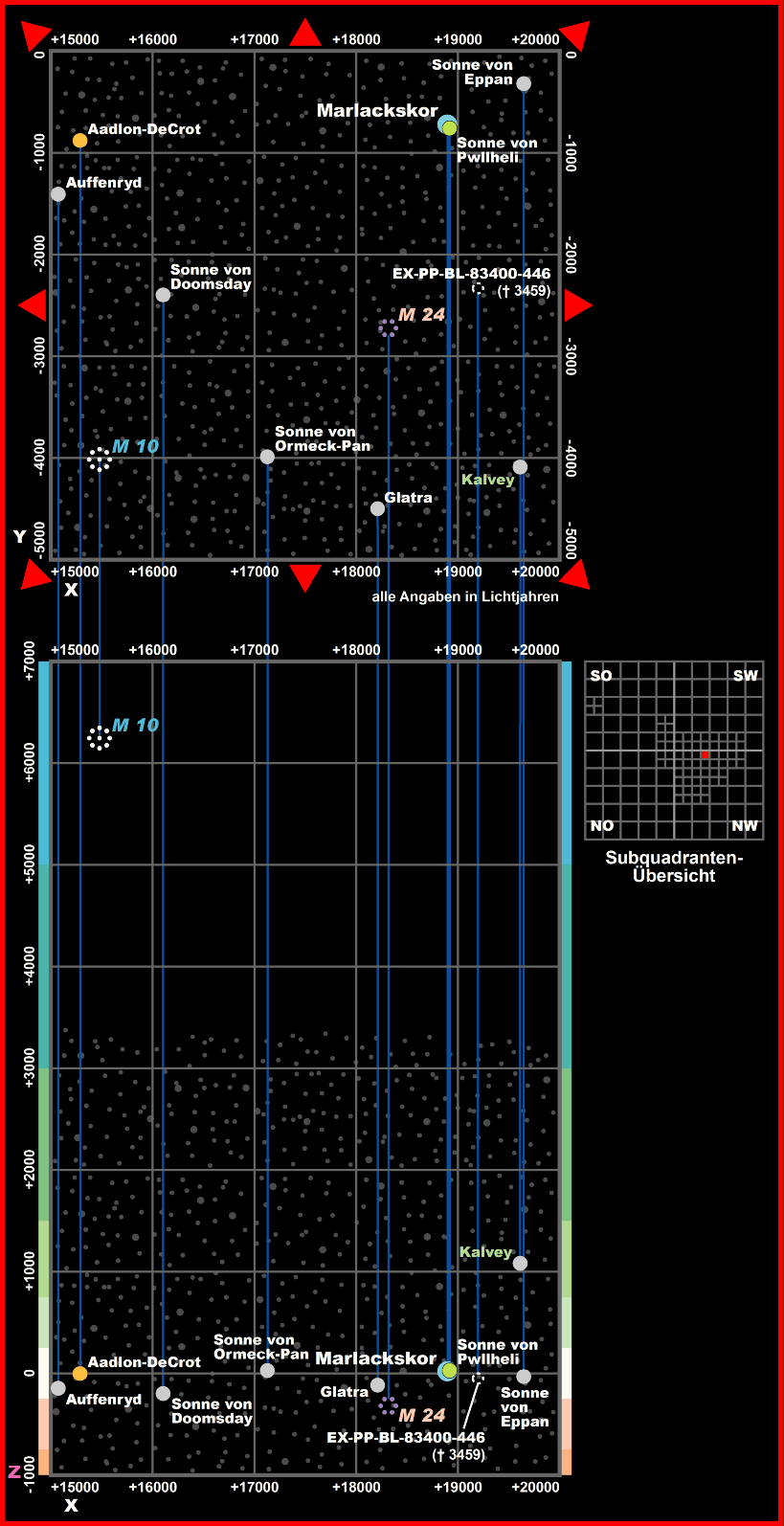Click the red down arrow below the top map
The width and height of the screenshot is (784, 1526).
305,577
